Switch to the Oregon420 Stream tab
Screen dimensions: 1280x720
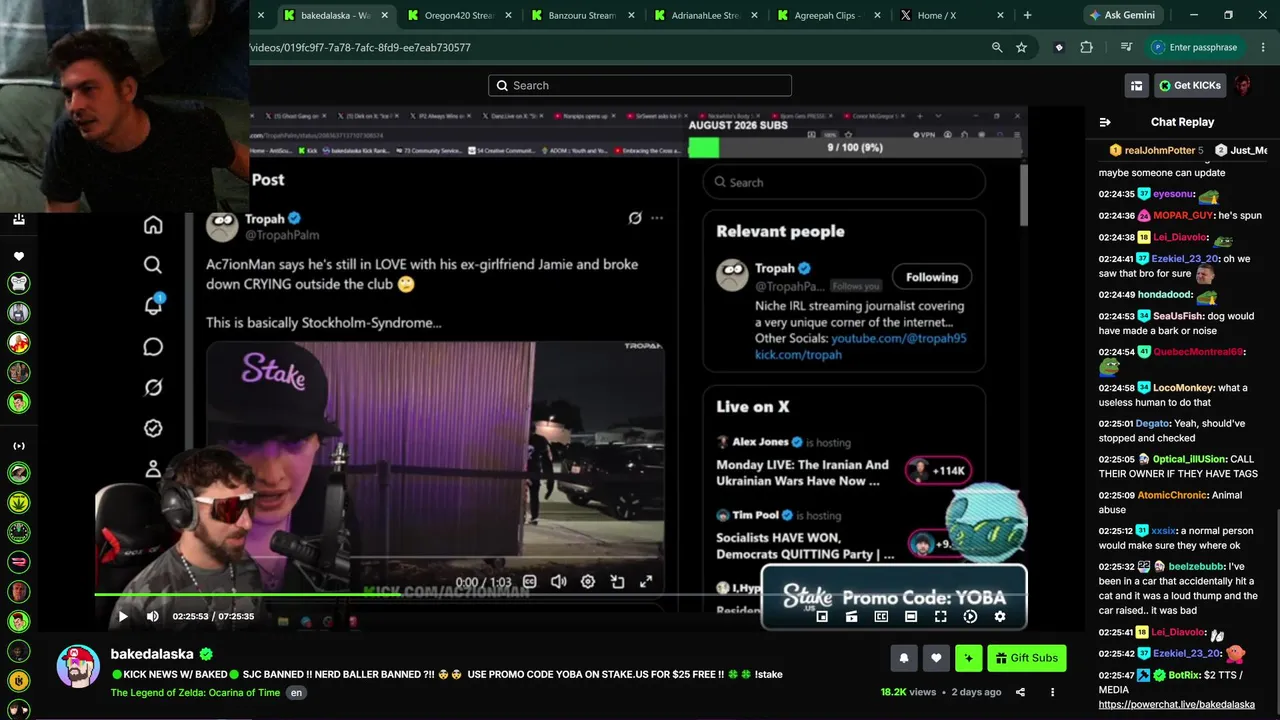click(x=459, y=15)
